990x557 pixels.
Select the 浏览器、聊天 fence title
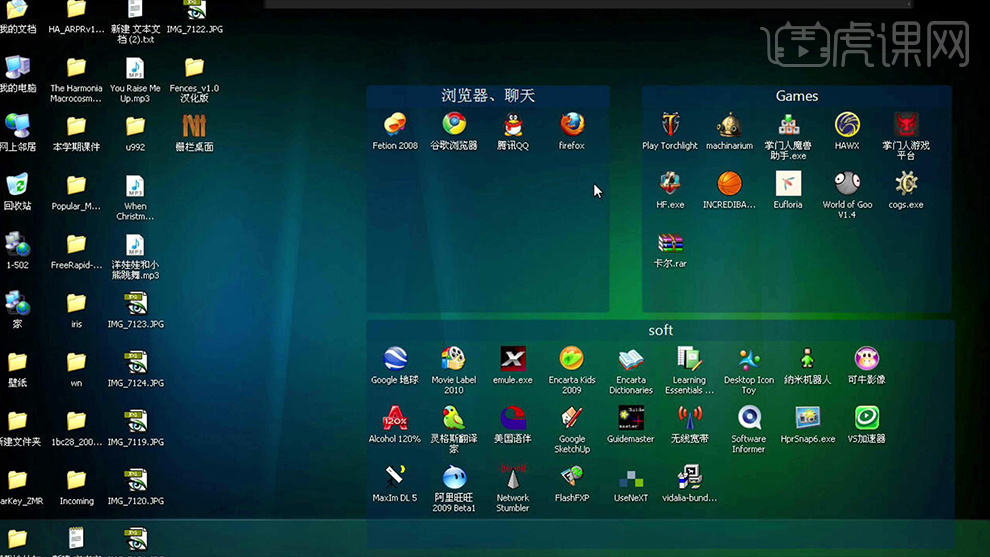(488, 95)
